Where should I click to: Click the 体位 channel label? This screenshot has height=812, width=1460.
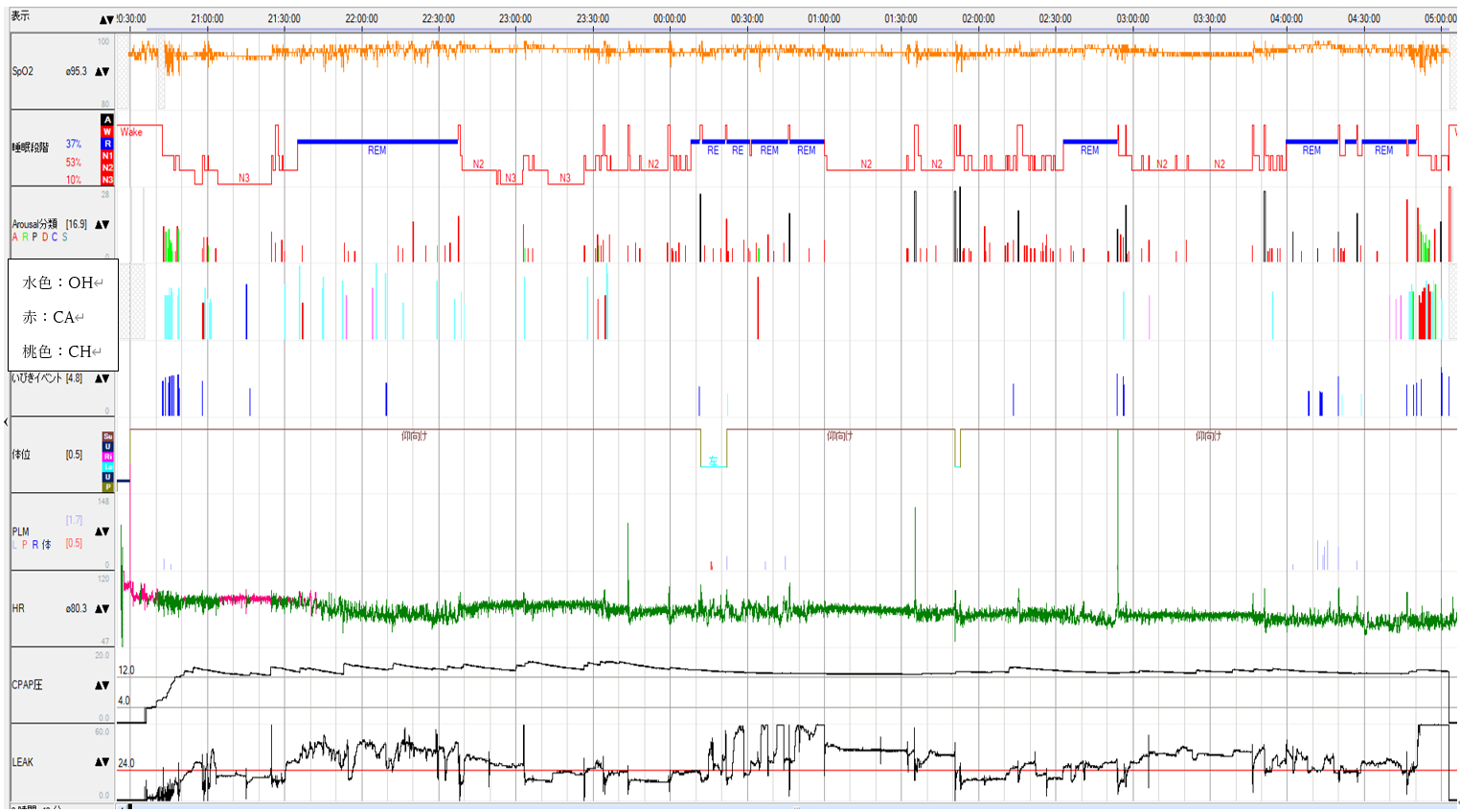[21, 455]
